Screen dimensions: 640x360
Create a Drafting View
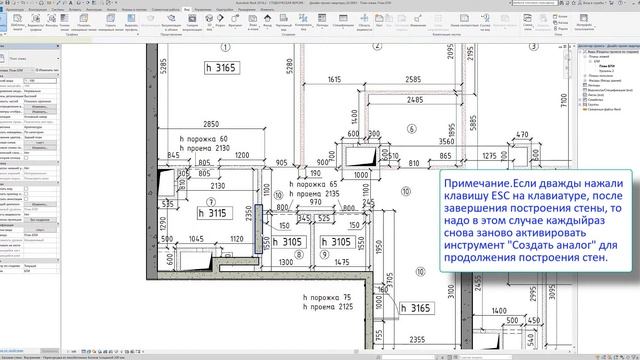(284, 22)
